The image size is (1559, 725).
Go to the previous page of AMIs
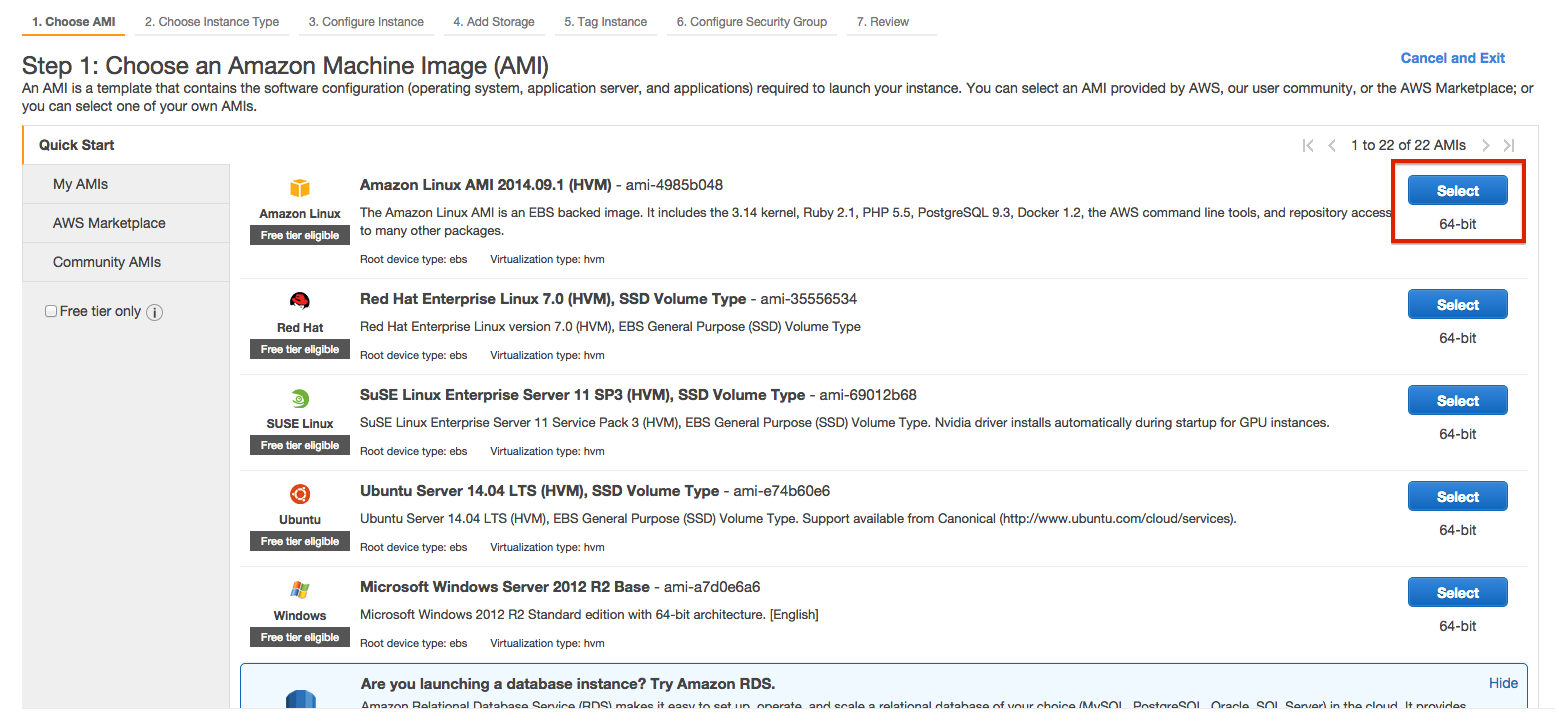pyautogui.click(x=1332, y=145)
